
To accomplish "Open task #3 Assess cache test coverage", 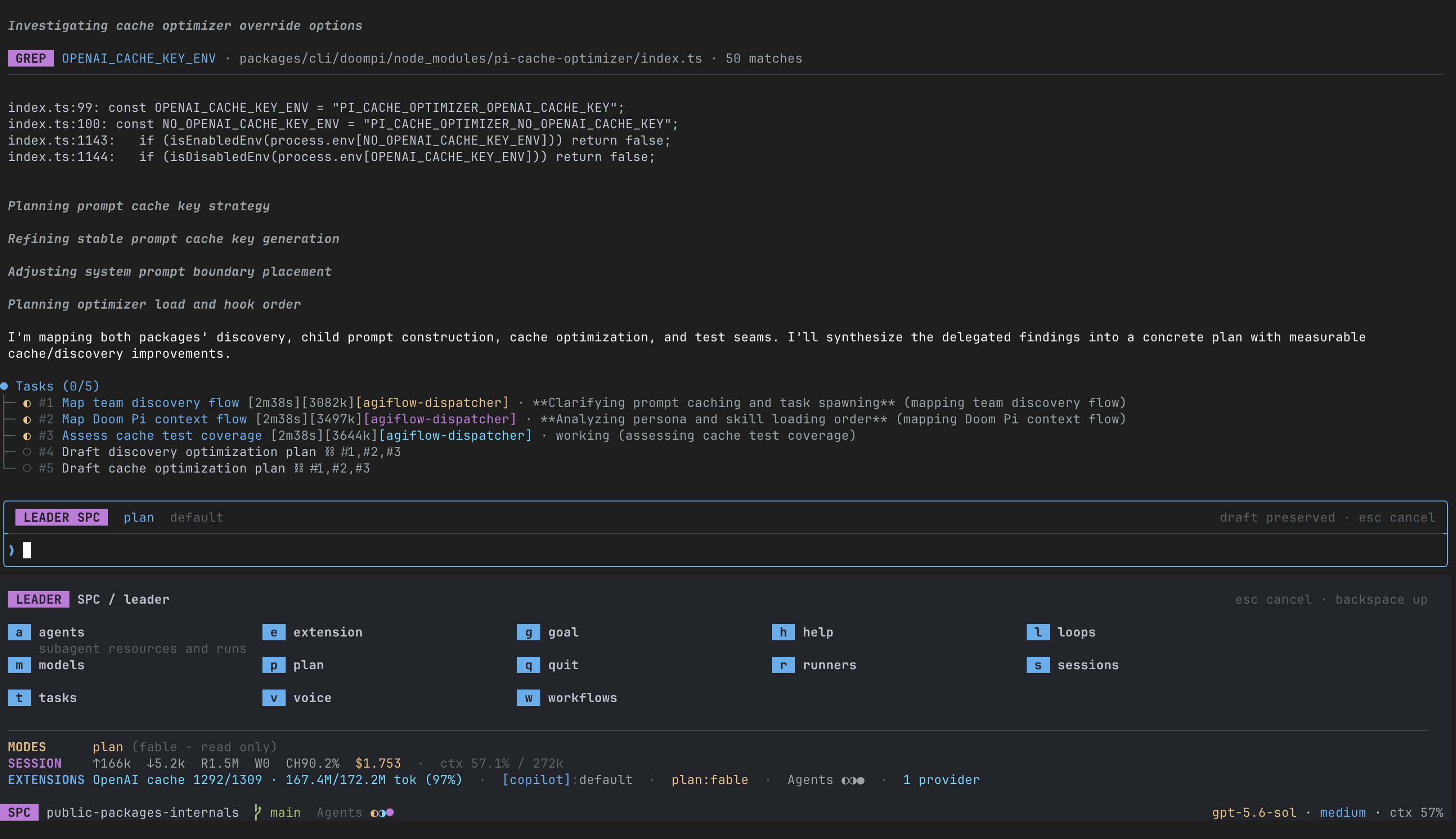I will [x=162, y=435].
